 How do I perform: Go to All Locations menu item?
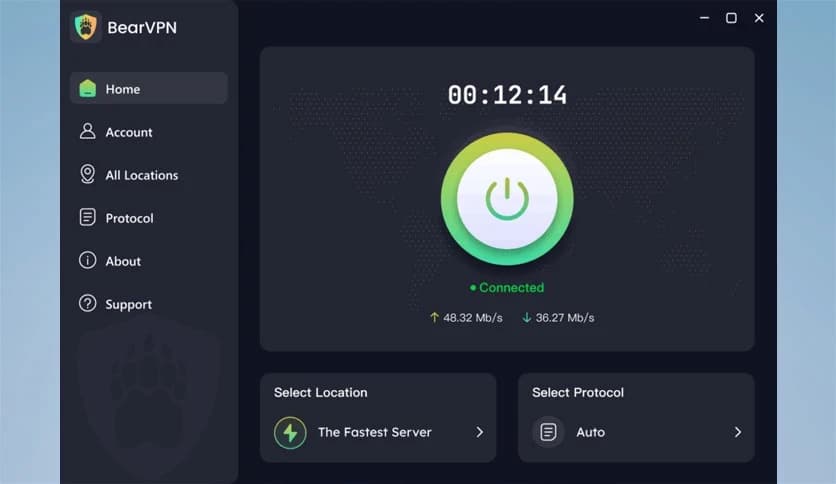pos(149,175)
